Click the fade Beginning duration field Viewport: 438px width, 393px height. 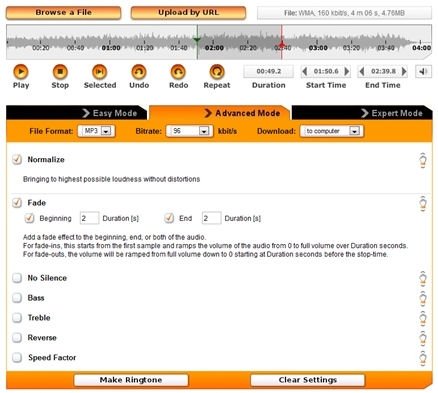pyautogui.click(x=89, y=218)
